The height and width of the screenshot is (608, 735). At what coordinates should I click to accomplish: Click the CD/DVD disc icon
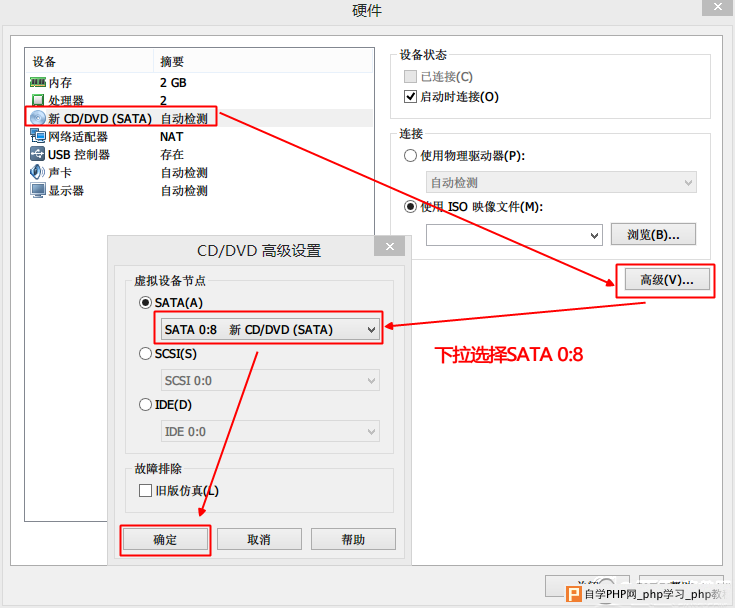pyautogui.click(x=38, y=118)
